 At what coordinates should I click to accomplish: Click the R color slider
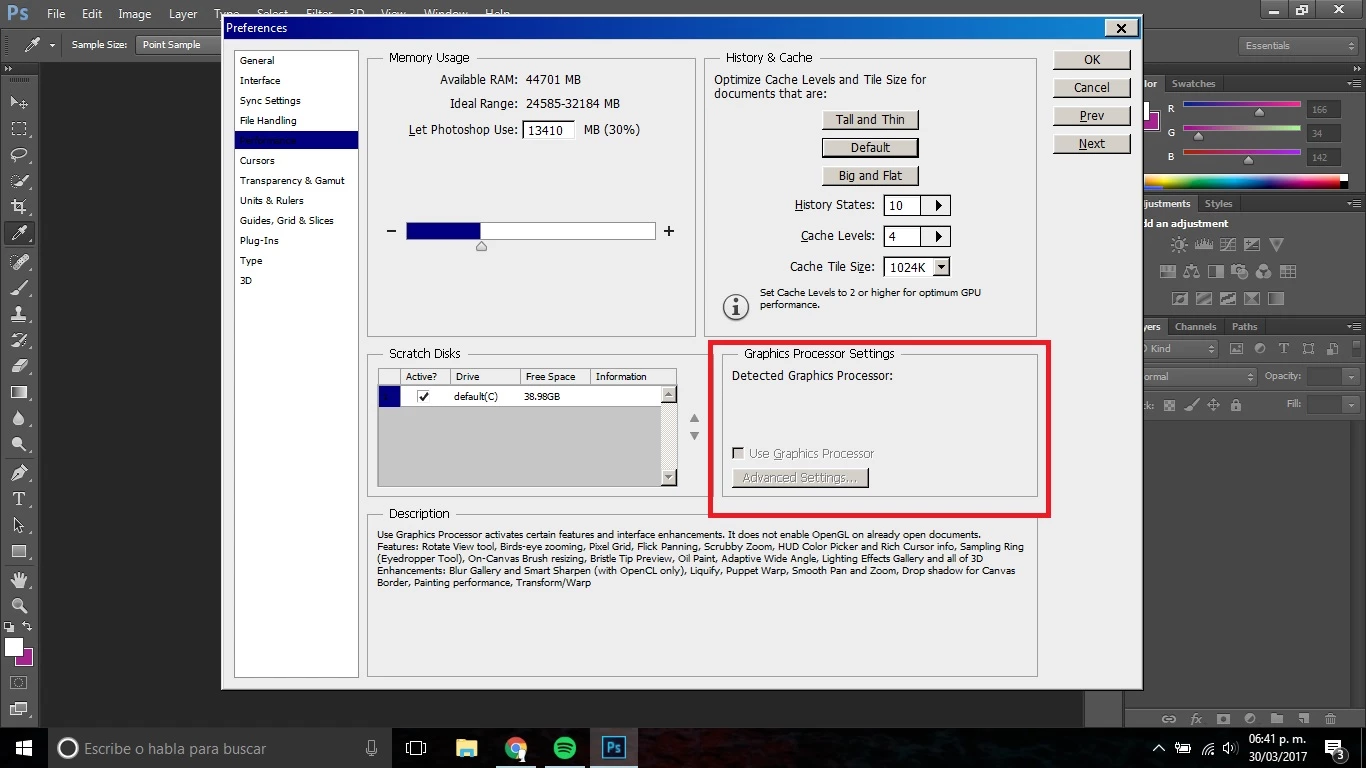[1242, 106]
